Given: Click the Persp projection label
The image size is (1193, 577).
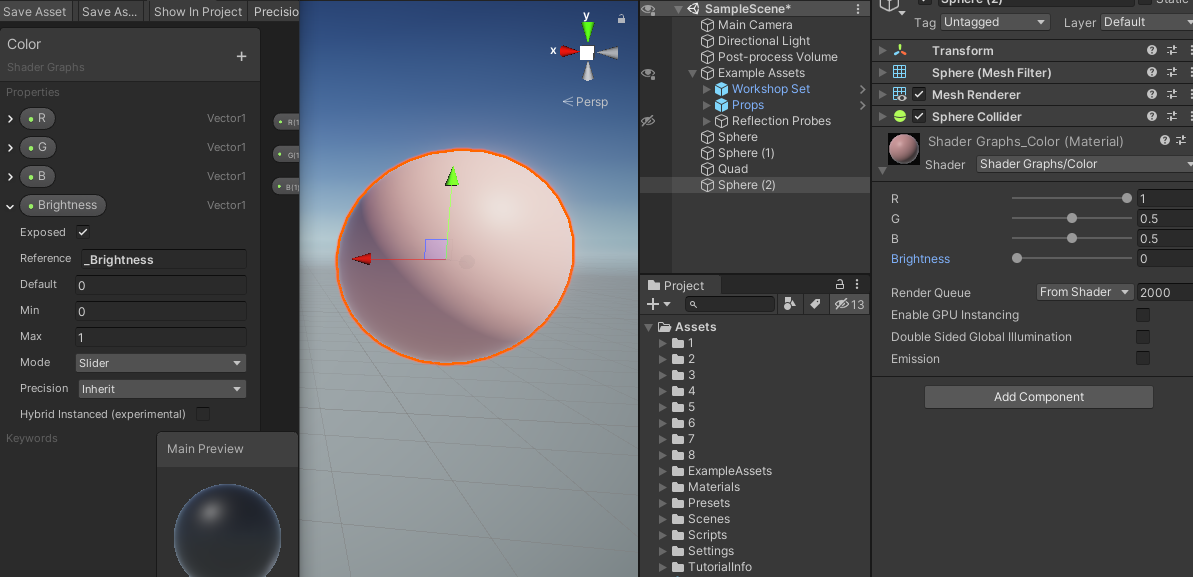Looking at the screenshot, I should pos(585,101).
